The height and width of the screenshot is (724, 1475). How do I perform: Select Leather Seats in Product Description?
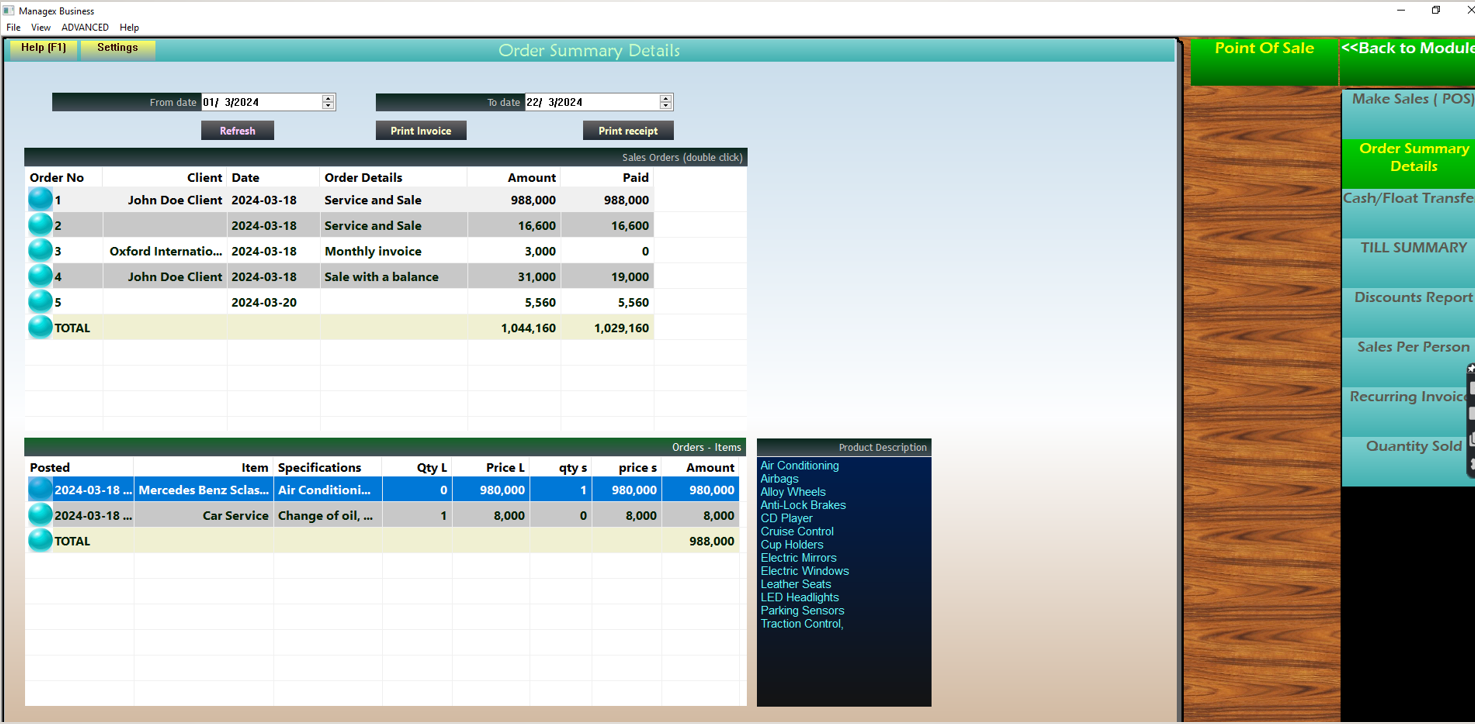[795, 584]
